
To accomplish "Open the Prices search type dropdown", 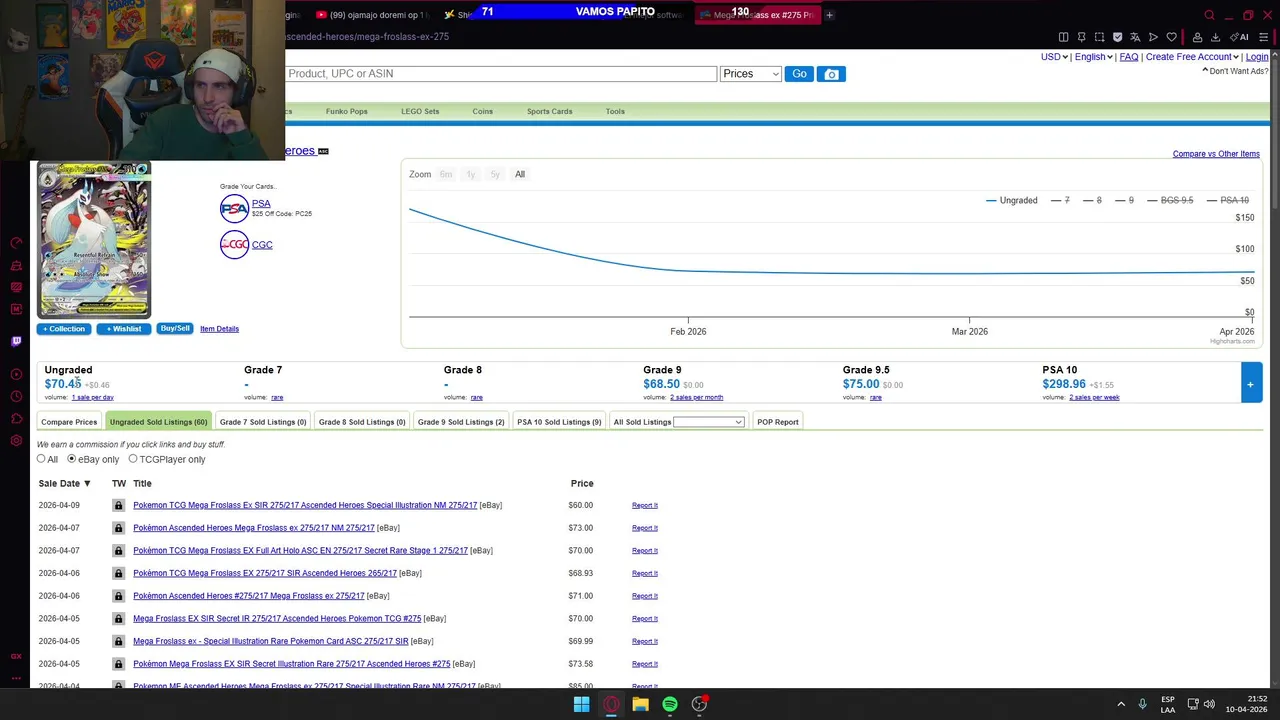I will pyautogui.click(x=750, y=74).
